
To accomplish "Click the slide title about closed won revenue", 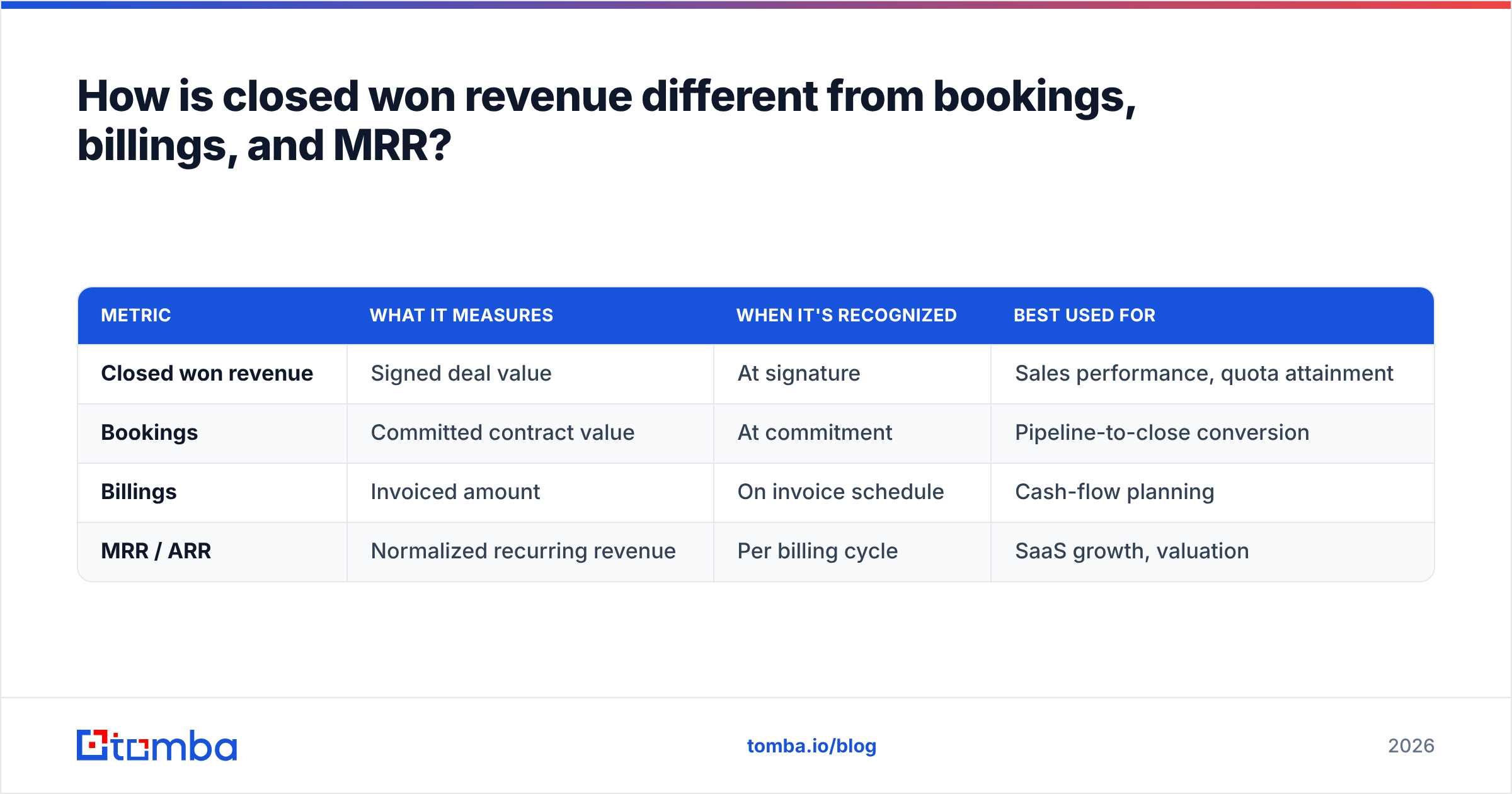I will tap(606, 121).
